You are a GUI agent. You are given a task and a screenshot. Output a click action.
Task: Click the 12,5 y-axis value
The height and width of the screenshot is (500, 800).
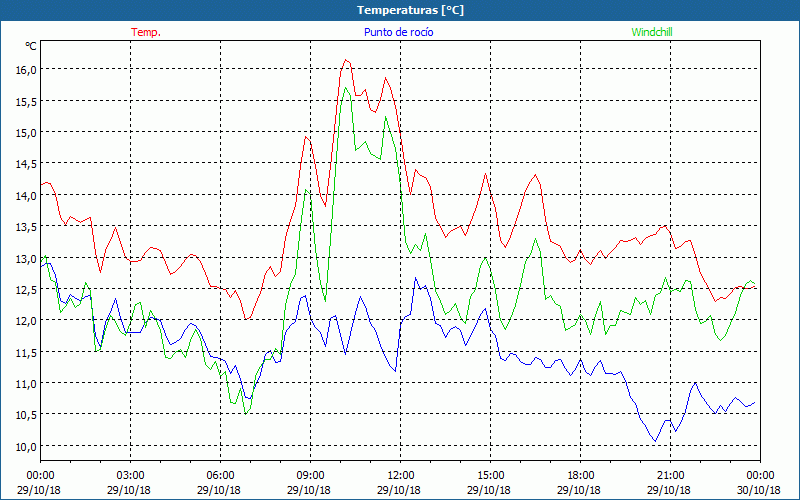tap(26, 290)
